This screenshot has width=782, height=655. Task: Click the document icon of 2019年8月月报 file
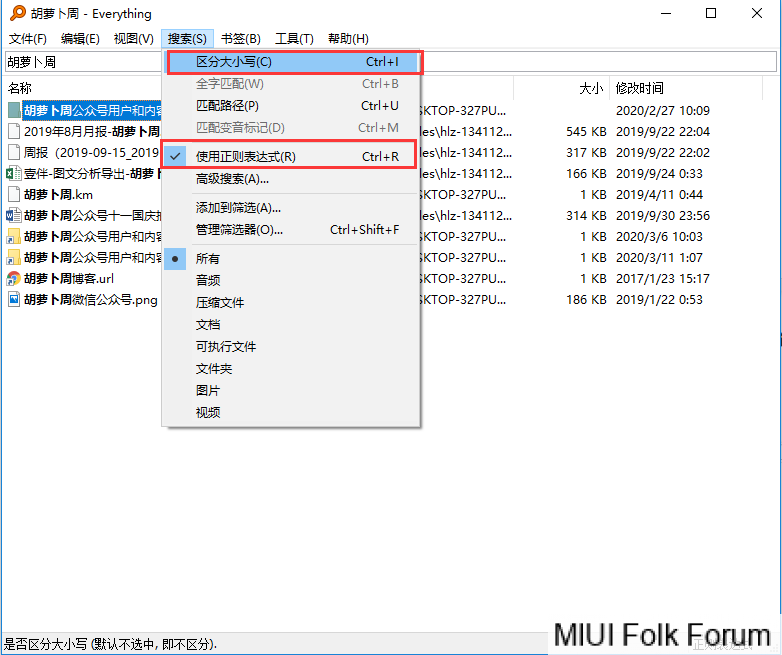[x=14, y=131]
